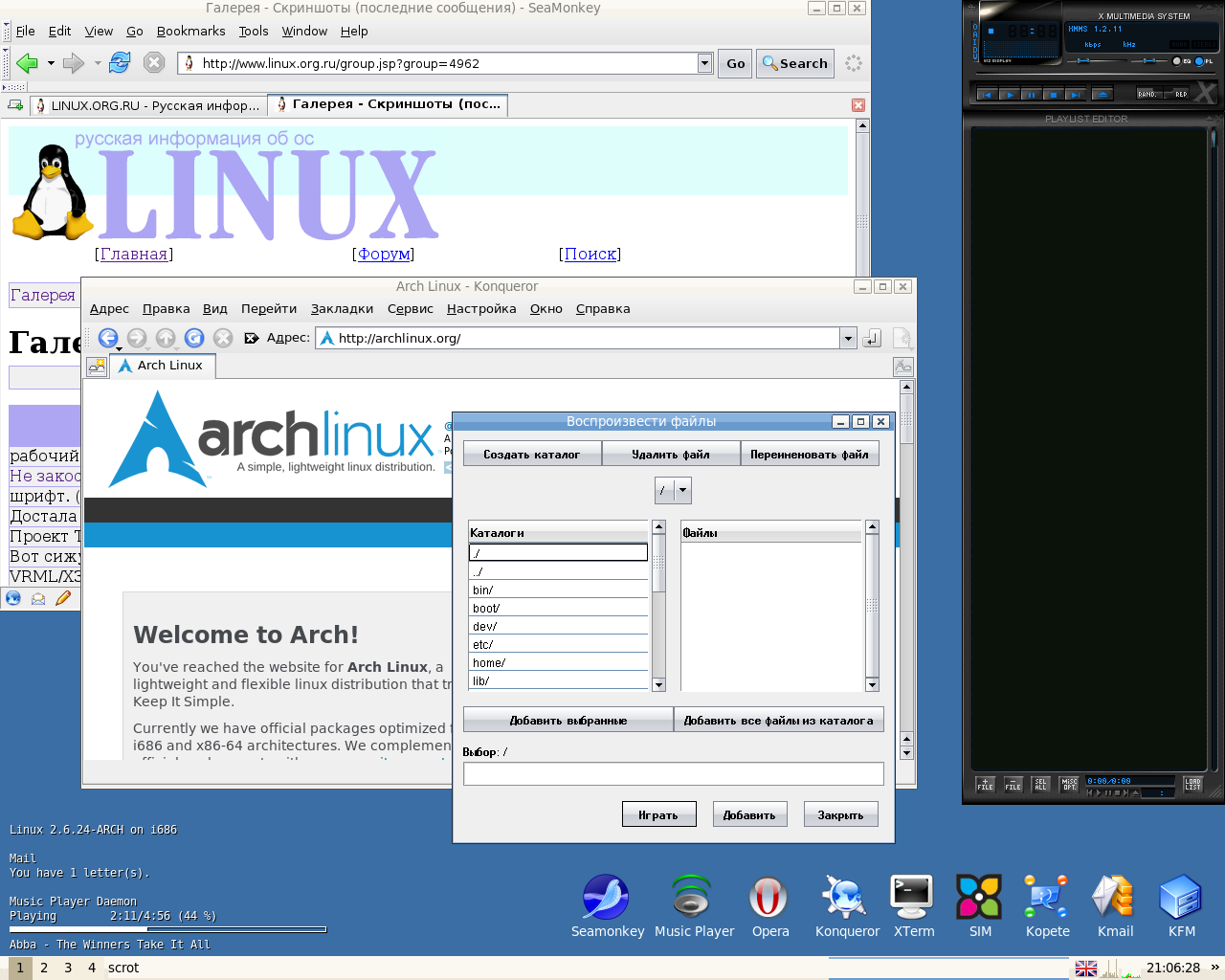Toggle XMMS playlist PL button
Image resolution: width=1225 pixels, height=980 pixels.
(x=1204, y=61)
